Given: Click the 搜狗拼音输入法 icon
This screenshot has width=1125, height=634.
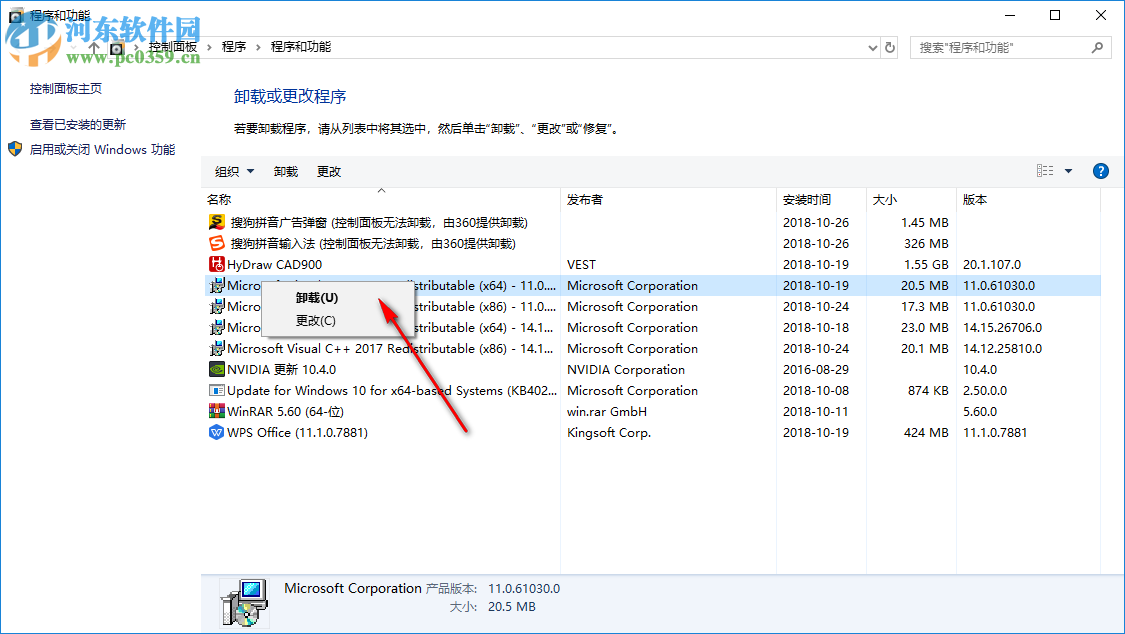Looking at the screenshot, I should [x=219, y=243].
